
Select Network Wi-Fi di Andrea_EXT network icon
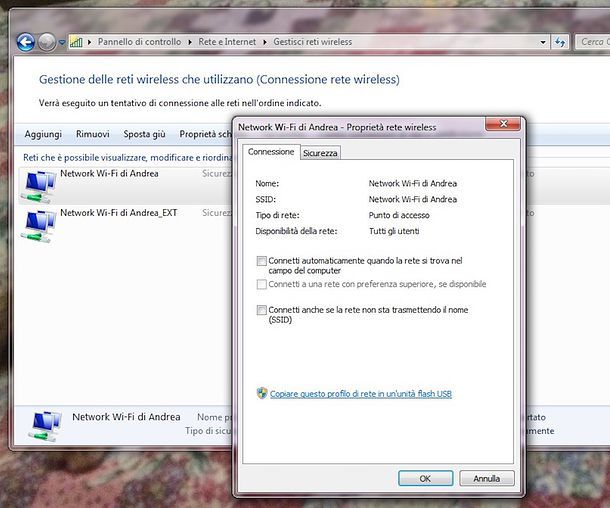[x=39, y=223]
